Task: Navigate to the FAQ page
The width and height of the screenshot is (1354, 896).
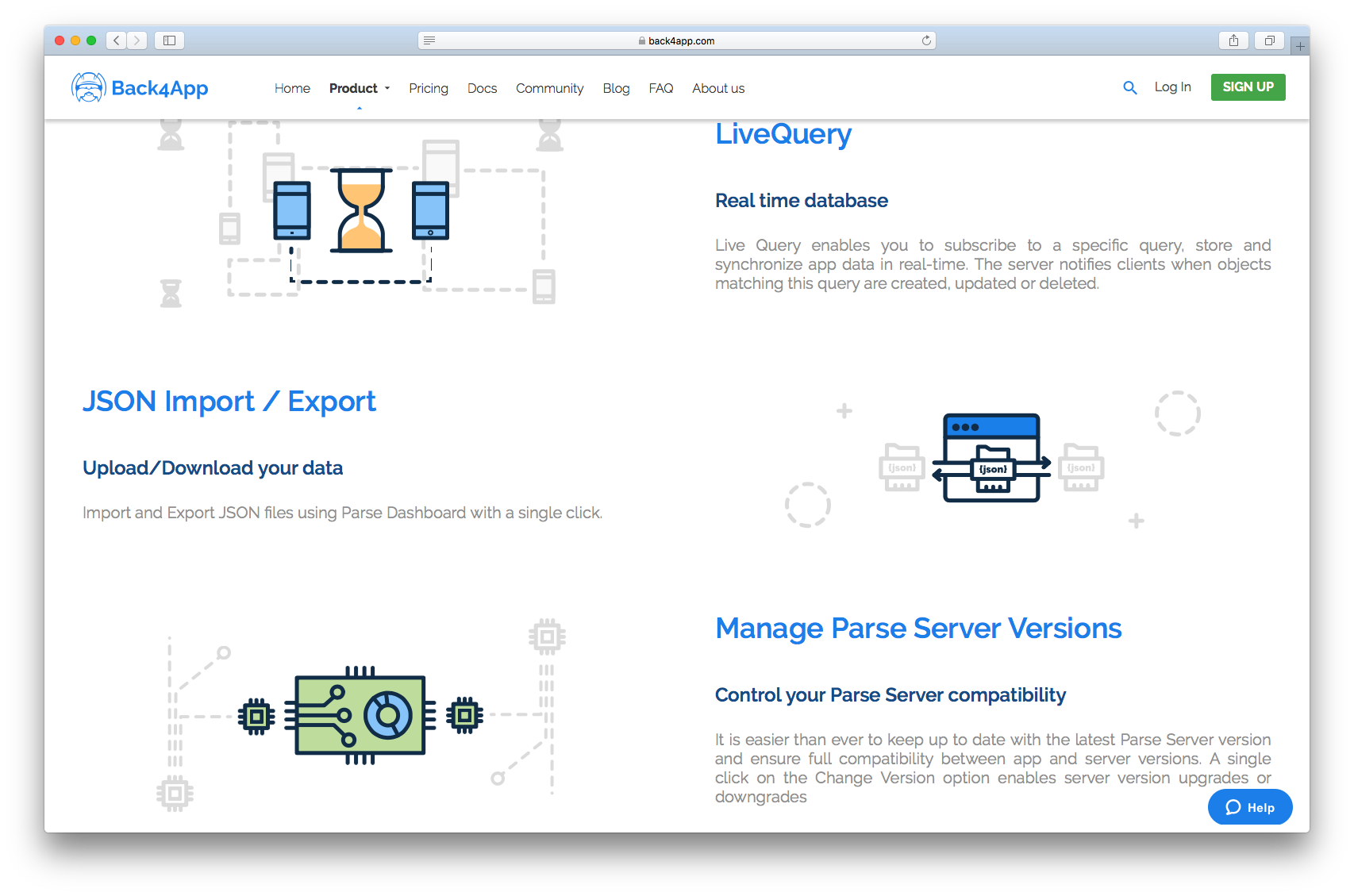Action: pos(660,88)
